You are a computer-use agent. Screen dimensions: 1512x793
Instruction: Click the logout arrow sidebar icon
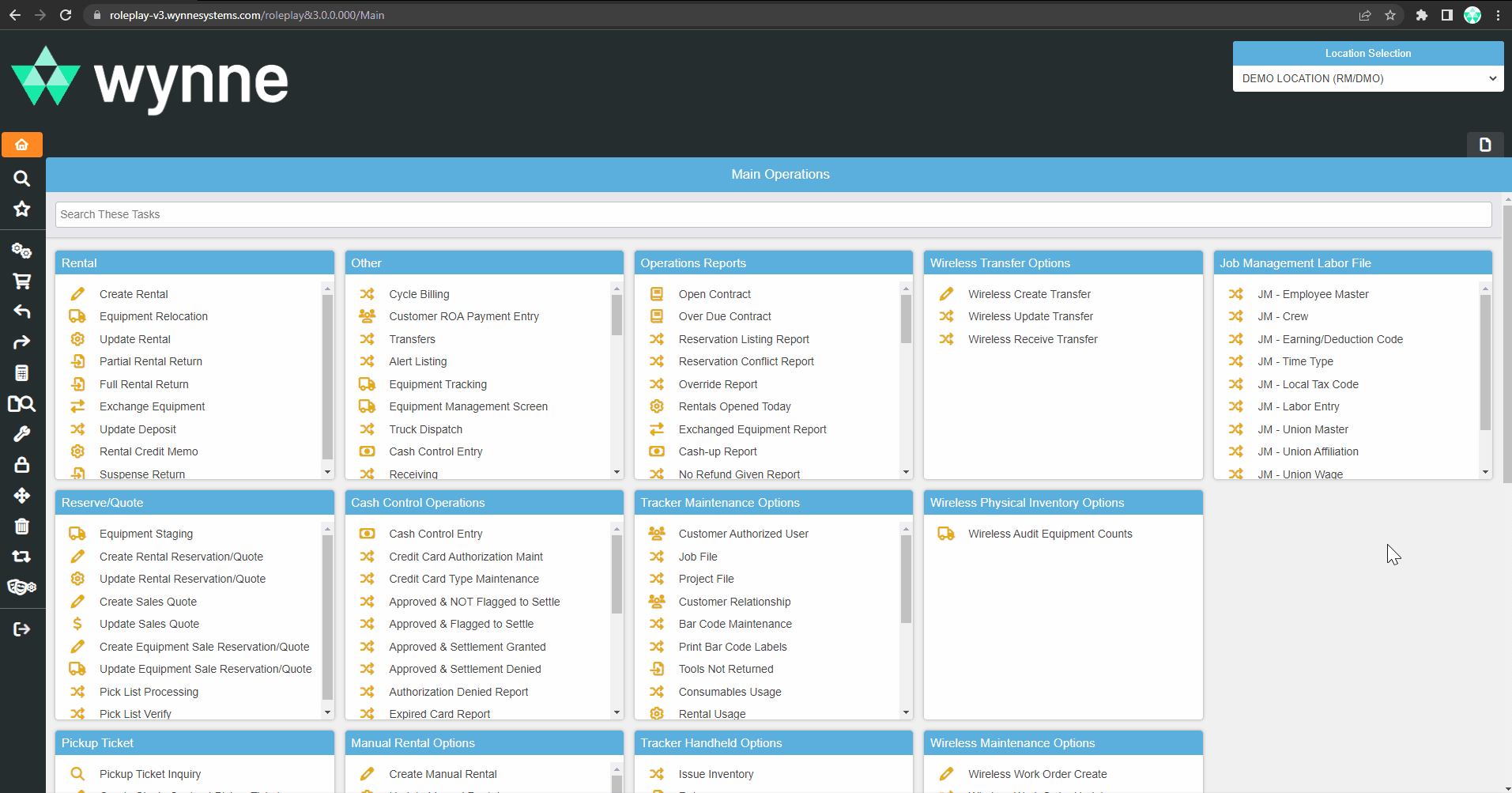22,629
